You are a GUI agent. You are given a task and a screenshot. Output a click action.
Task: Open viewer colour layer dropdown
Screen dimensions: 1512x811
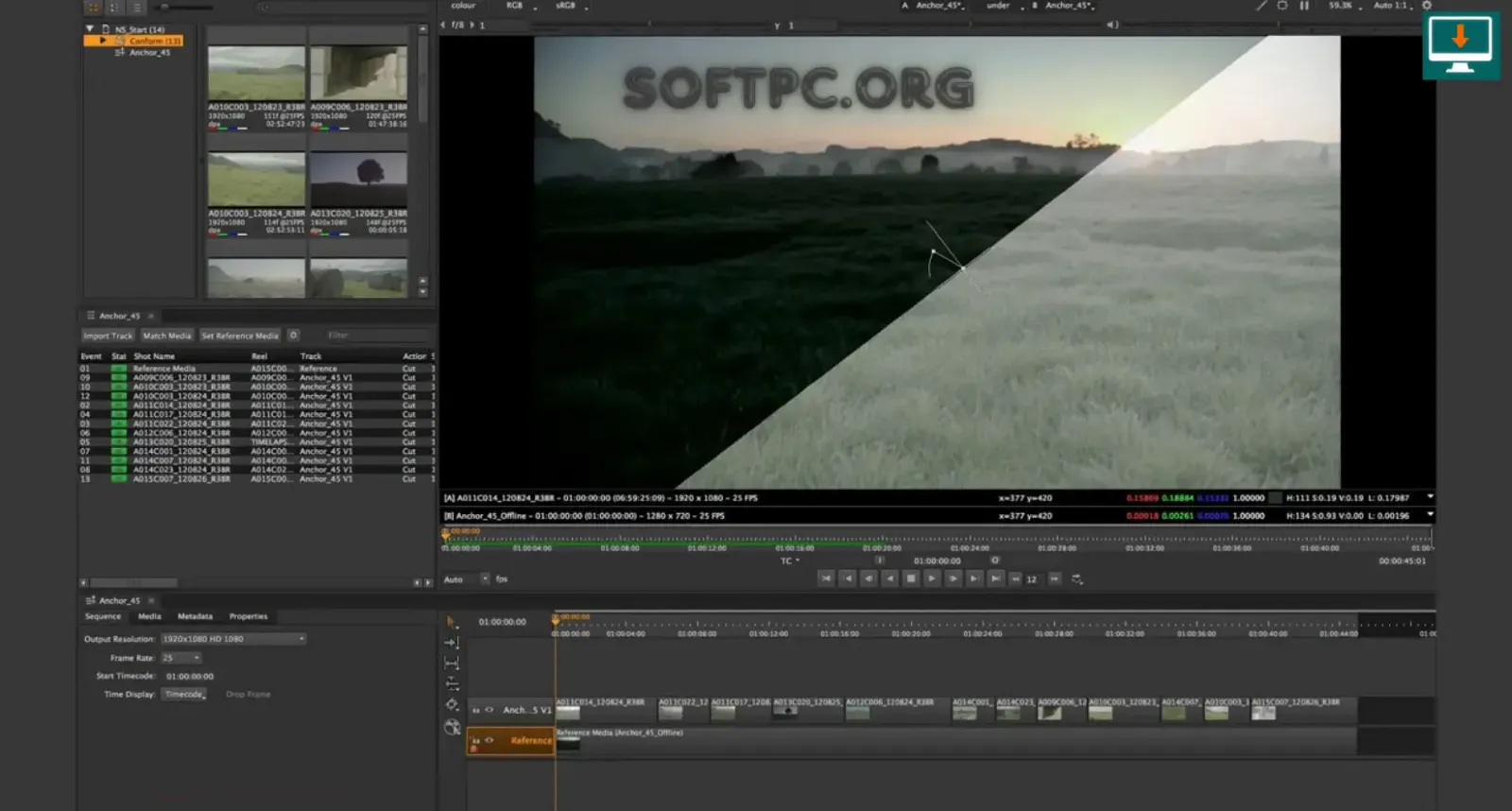coord(464,6)
